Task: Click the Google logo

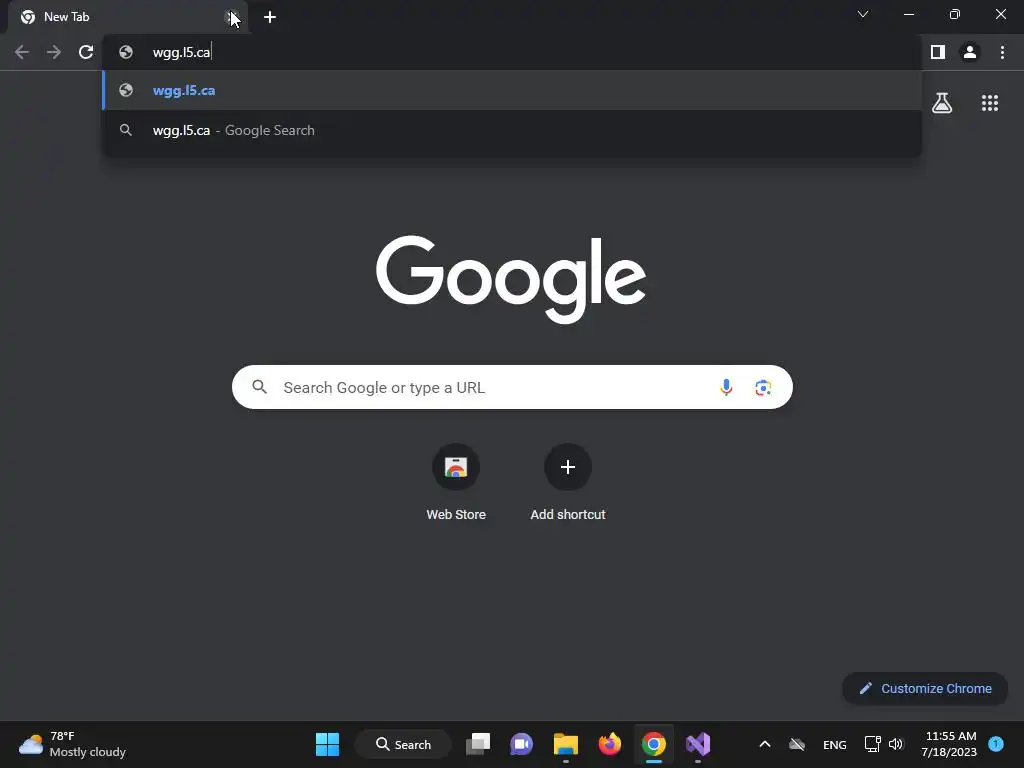Action: (x=511, y=280)
